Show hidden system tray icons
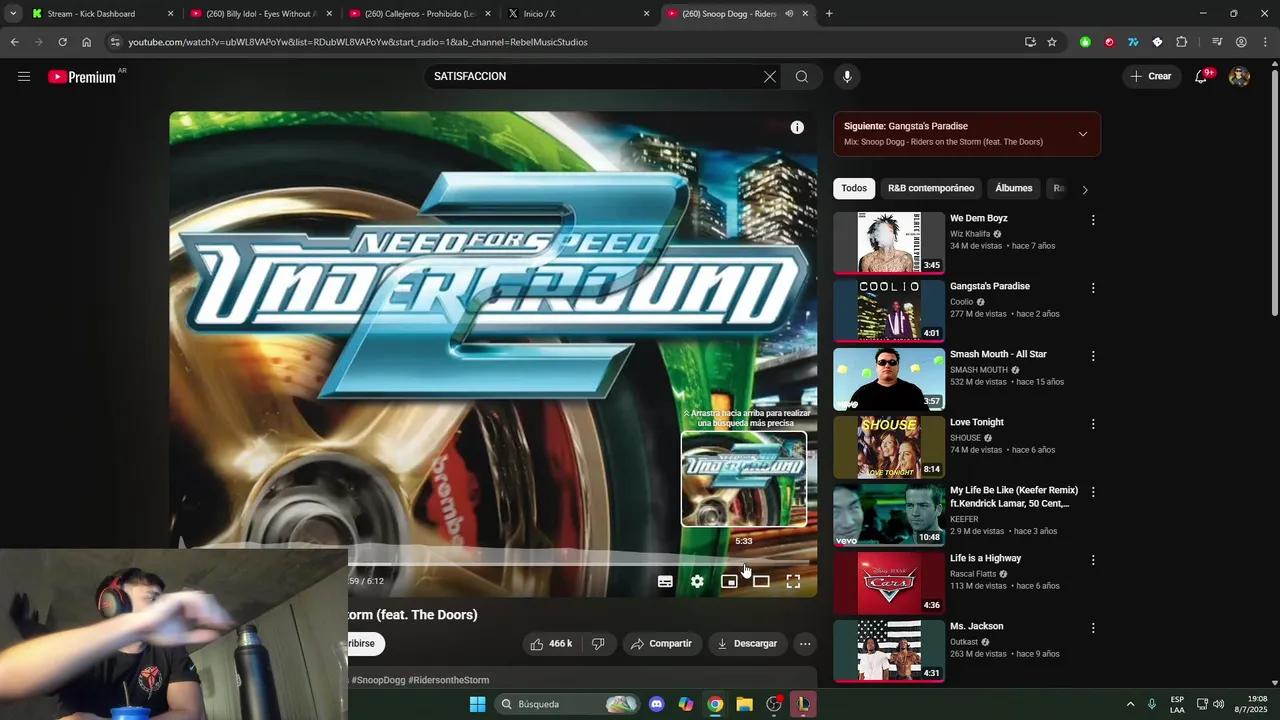This screenshot has width=1280, height=720. click(x=1130, y=704)
